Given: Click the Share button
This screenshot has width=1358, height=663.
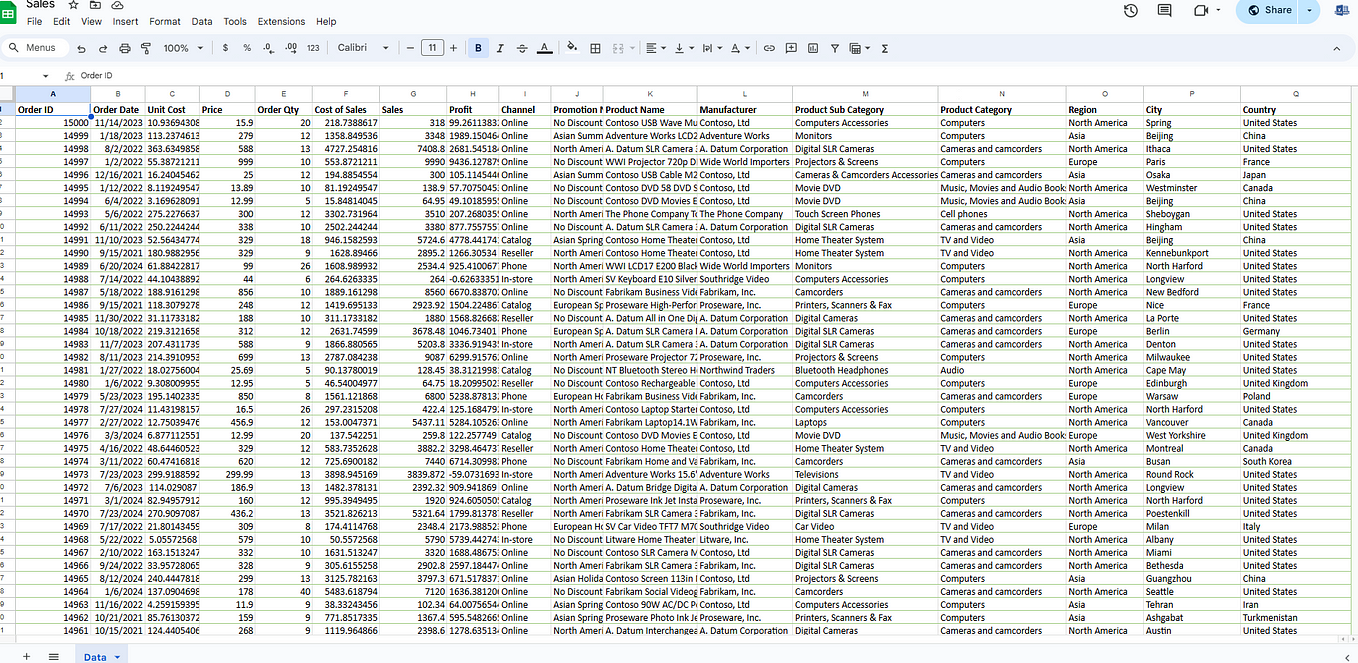Looking at the screenshot, I should [x=1268, y=10].
